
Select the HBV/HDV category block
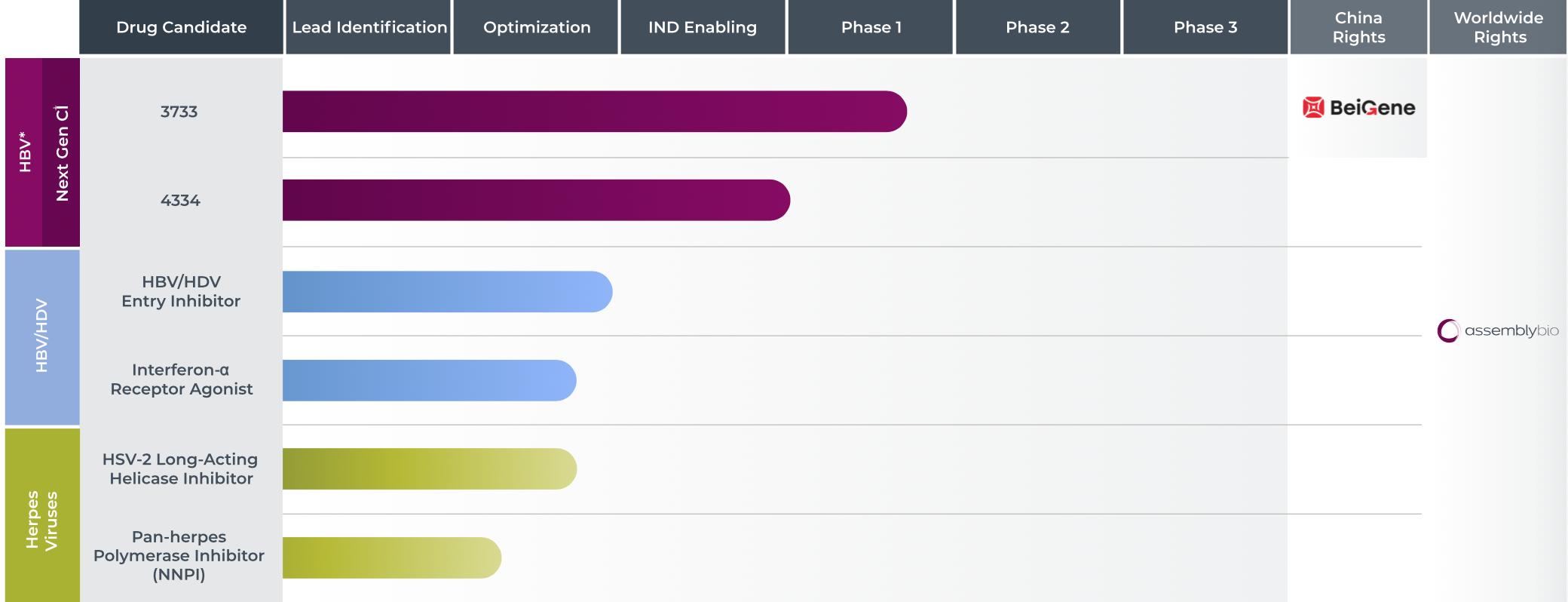click(x=42, y=336)
